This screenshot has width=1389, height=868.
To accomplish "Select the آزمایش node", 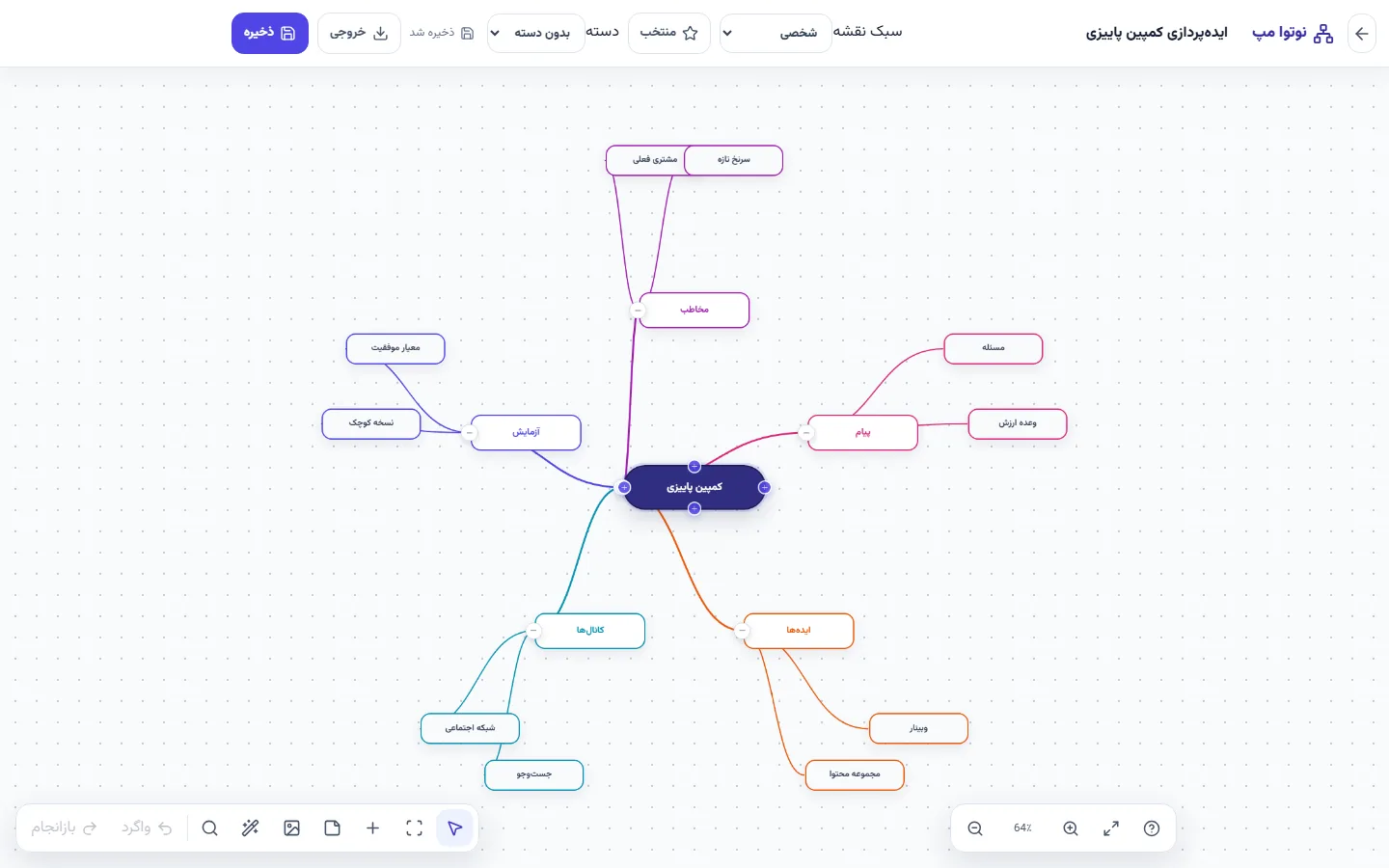I will [526, 433].
